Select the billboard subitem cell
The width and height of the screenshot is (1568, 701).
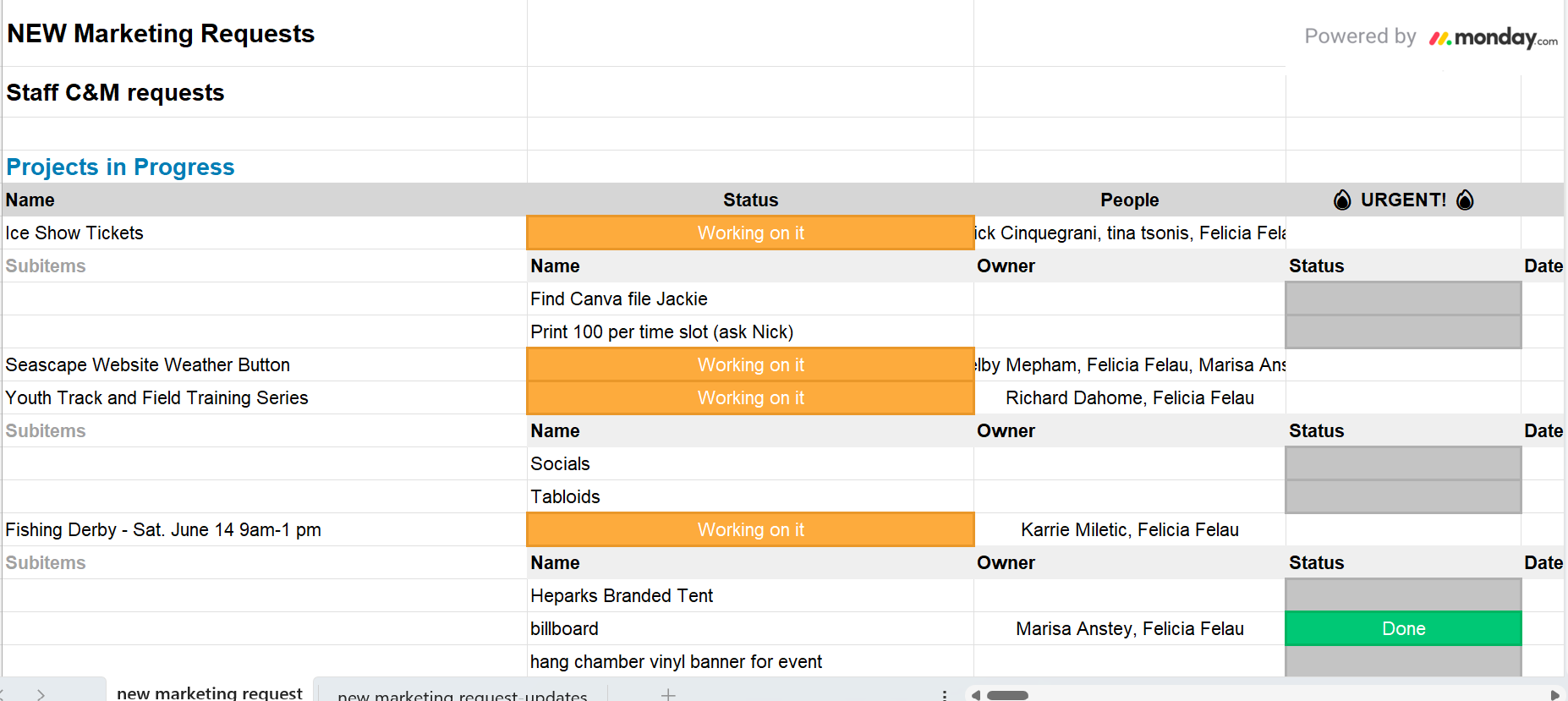point(750,628)
